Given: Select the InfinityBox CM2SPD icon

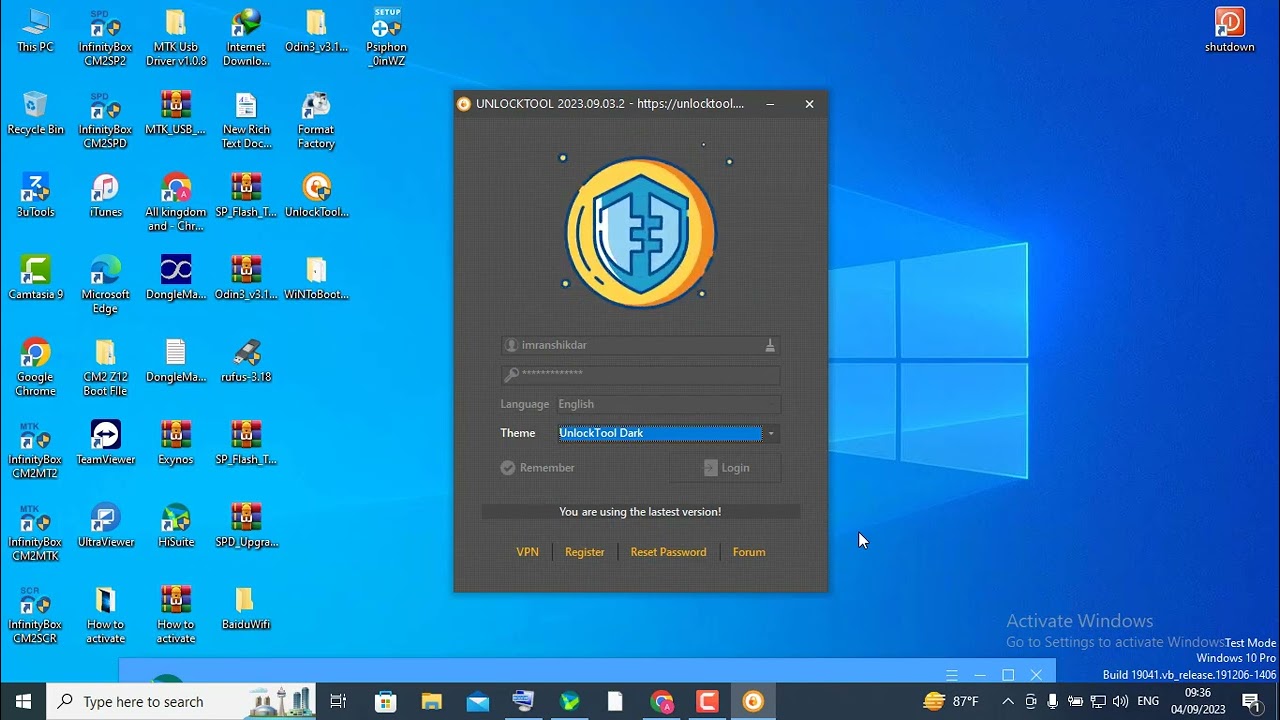Looking at the screenshot, I should pyautogui.click(x=105, y=120).
